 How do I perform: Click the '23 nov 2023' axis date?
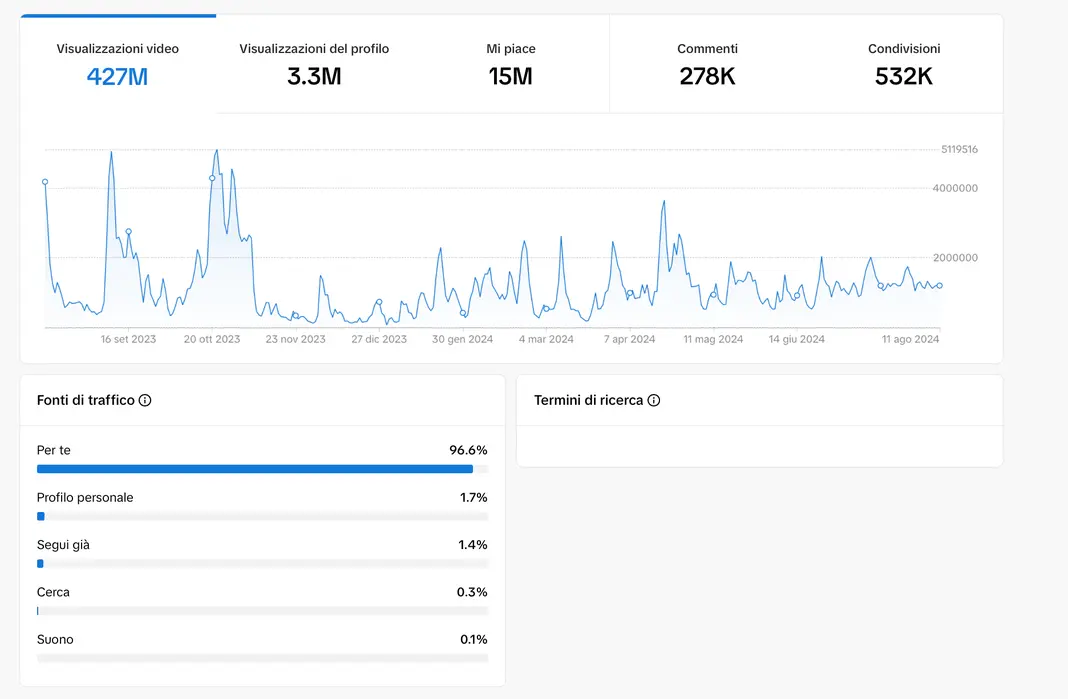296,339
